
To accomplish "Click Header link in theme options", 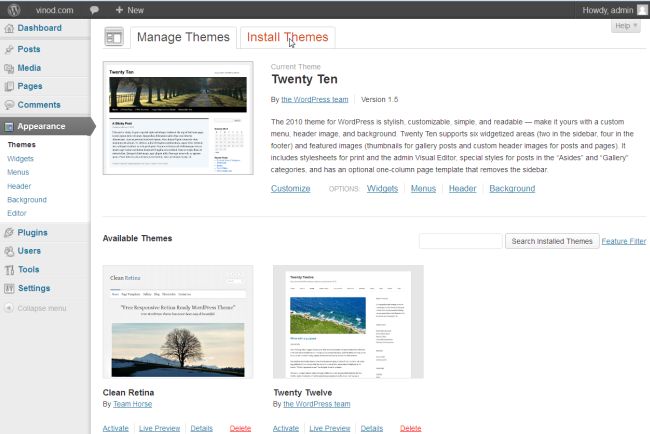I will tap(463, 189).
